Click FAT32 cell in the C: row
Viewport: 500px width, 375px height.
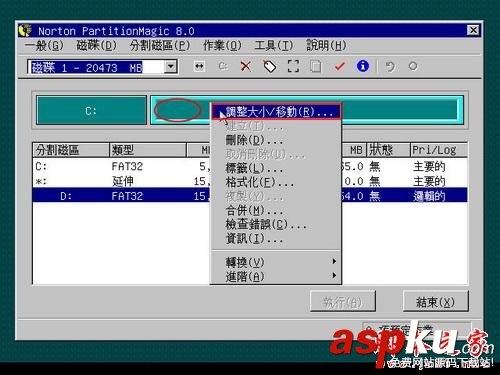click(x=127, y=166)
